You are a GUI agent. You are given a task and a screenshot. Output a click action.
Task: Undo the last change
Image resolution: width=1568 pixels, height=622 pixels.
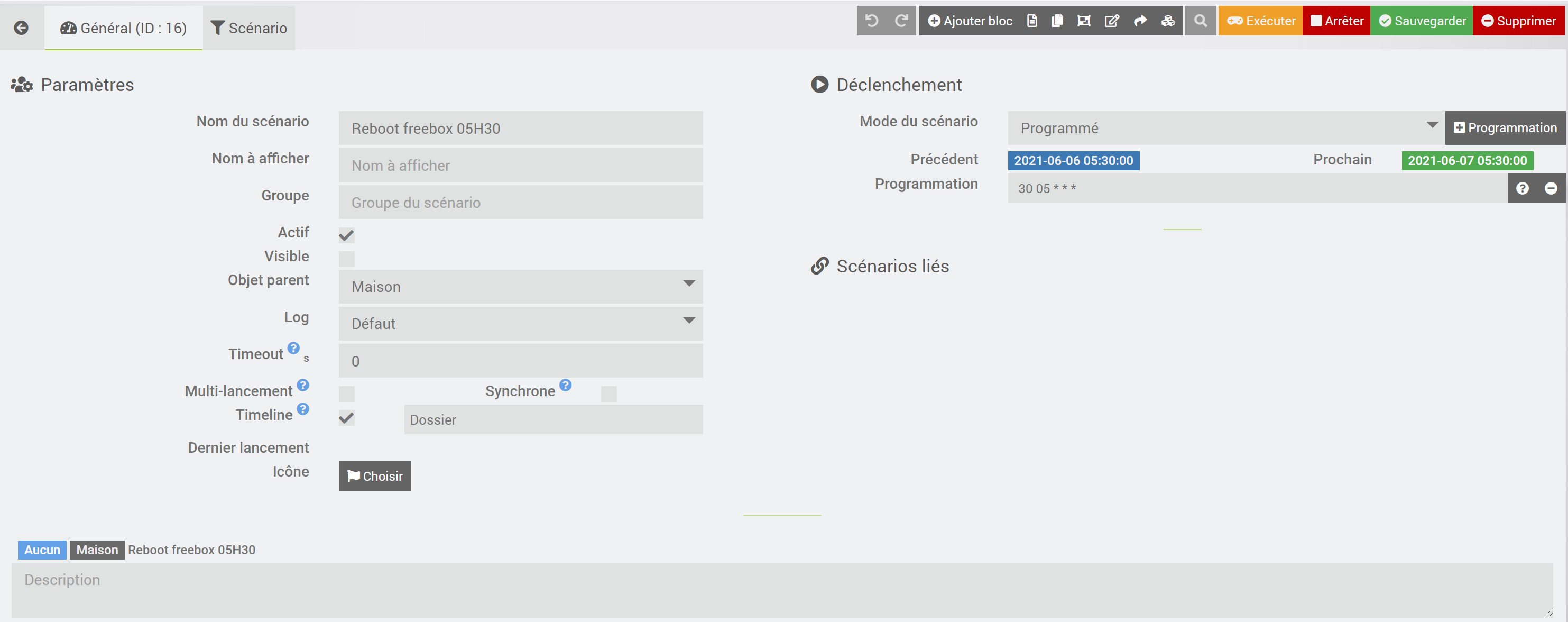coord(872,21)
